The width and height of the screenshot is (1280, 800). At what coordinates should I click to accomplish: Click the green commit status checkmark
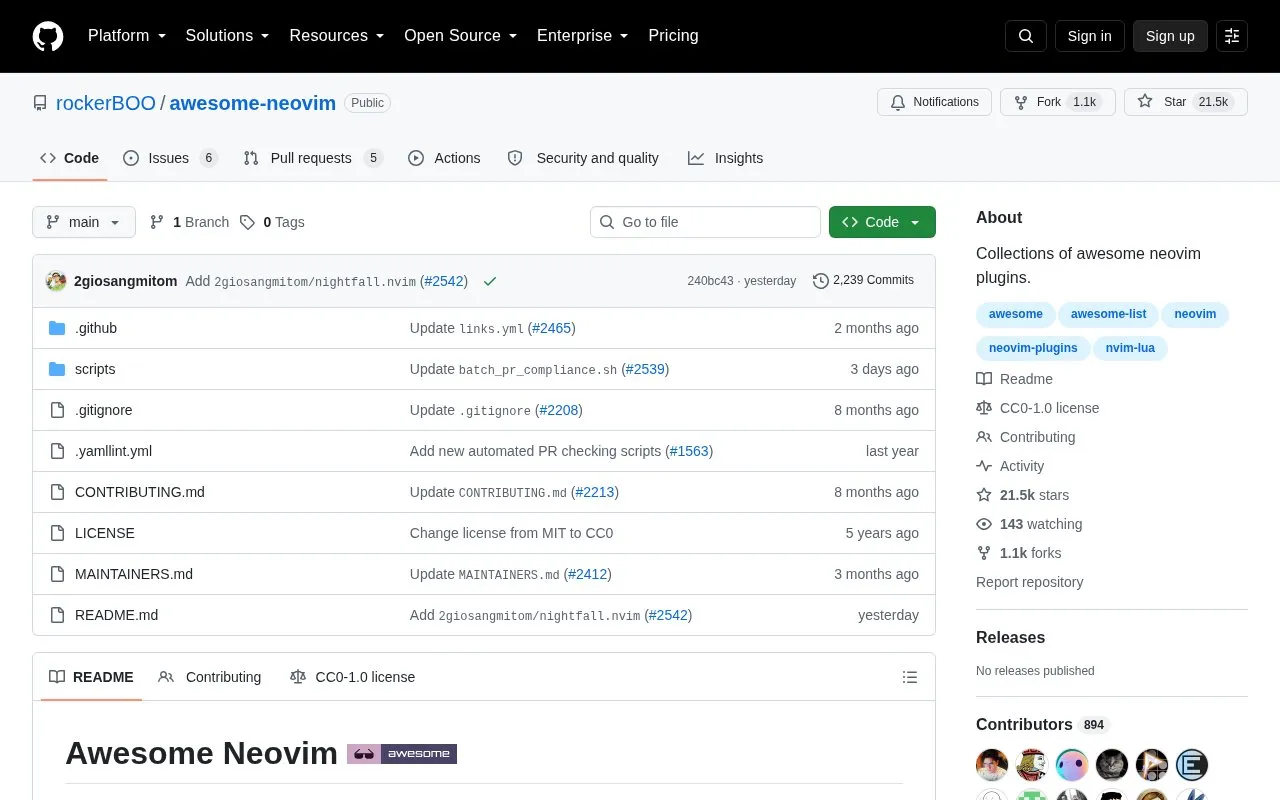[490, 281]
